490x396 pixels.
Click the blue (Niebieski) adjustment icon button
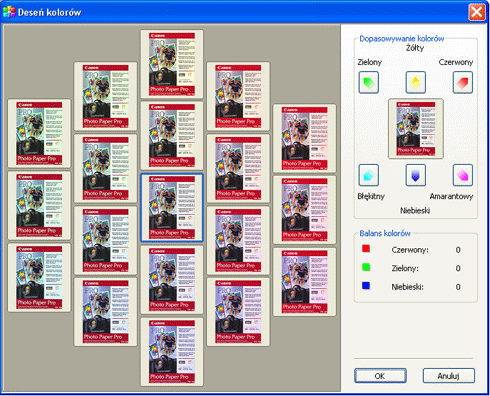[415, 175]
